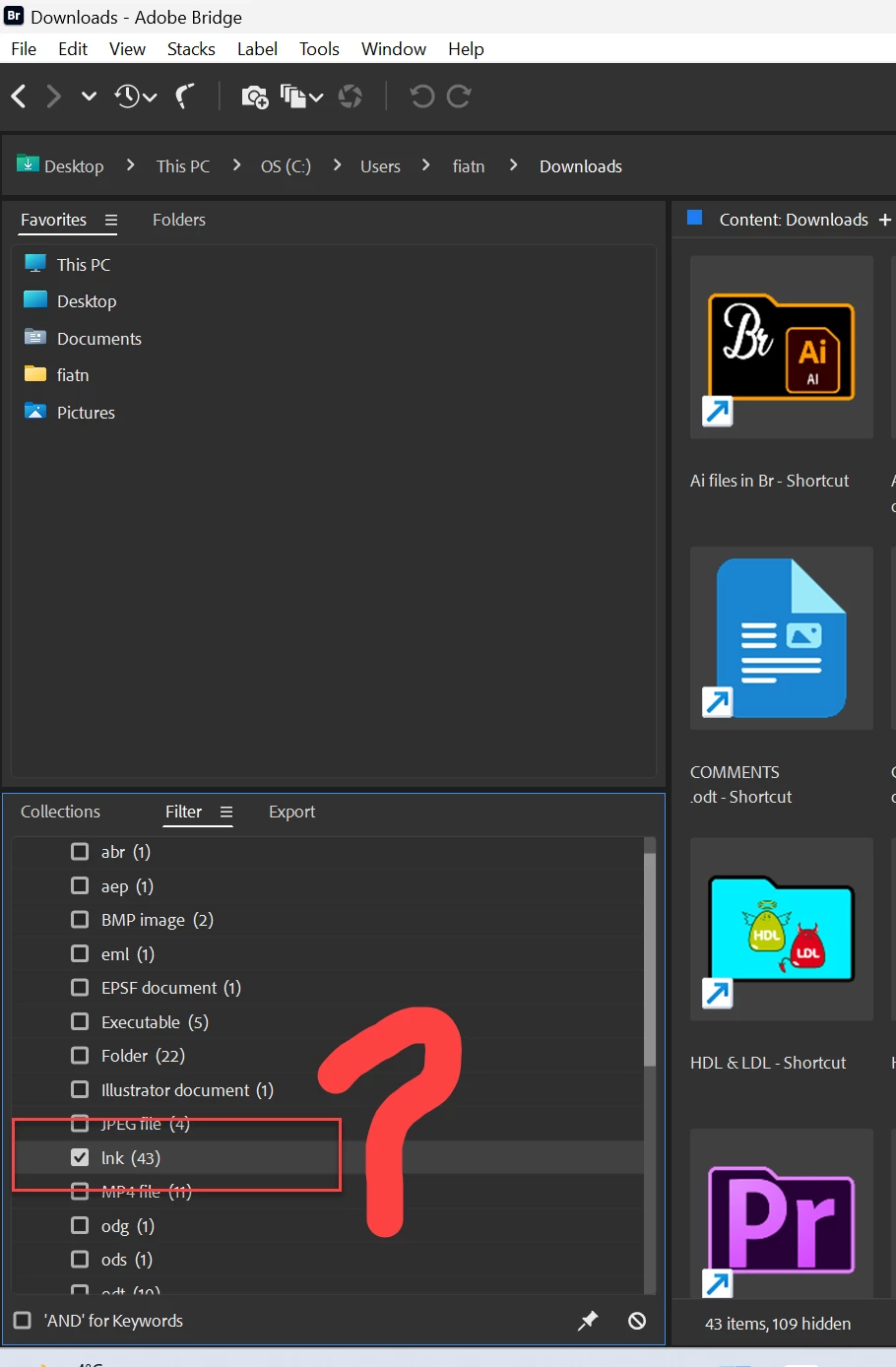Click the boomerang Return to app icon
This screenshot has height=1367, width=896.
(x=185, y=96)
